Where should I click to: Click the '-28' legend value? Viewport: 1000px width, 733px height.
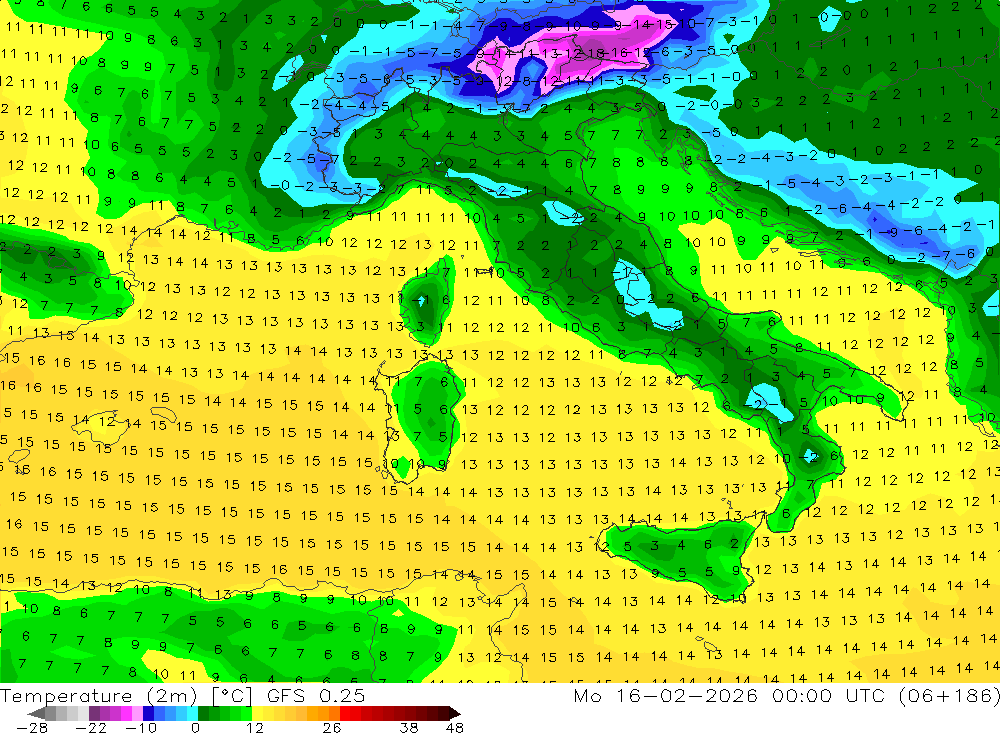tap(32, 727)
